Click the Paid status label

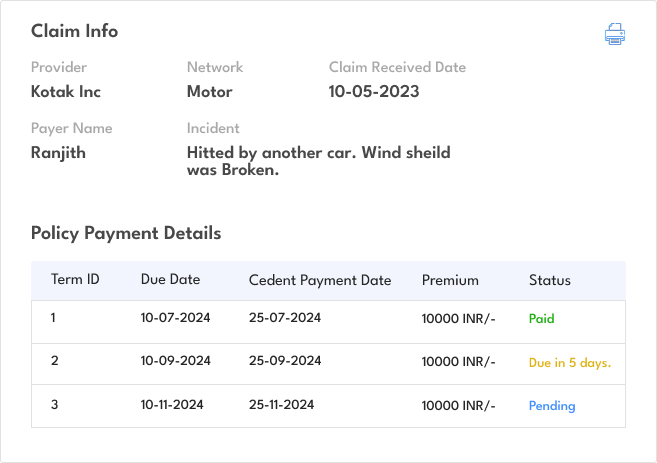tap(541, 319)
